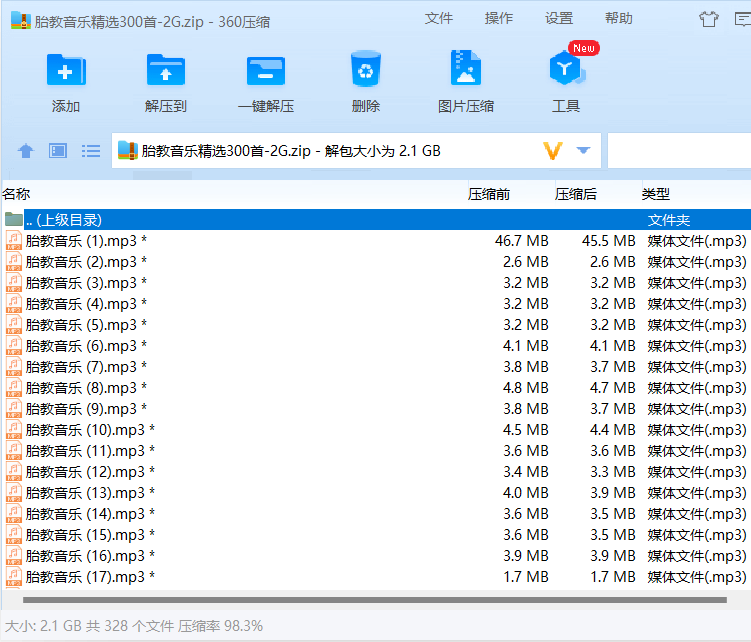Viewport: 751px width, 642px height.
Task: Click the Add (添加) archive icon
Action: pos(66,72)
